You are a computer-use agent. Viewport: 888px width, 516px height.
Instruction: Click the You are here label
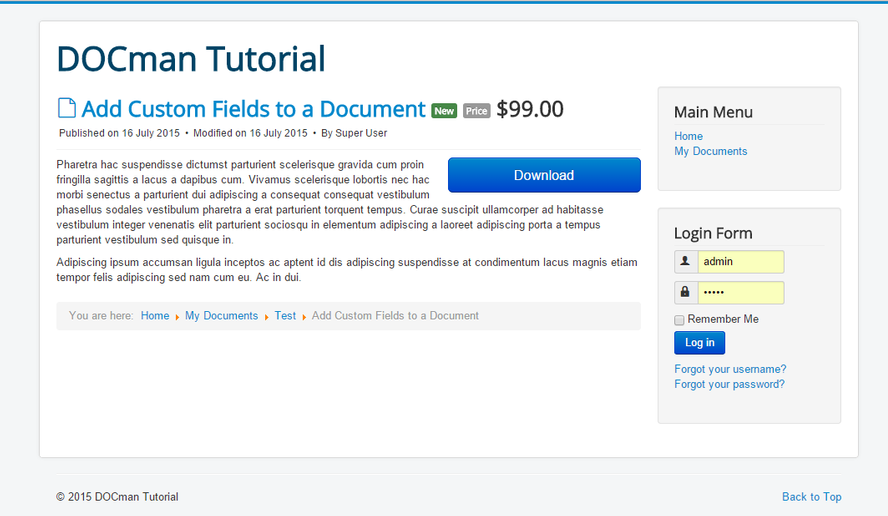pyautogui.click(x=101, y=315)
